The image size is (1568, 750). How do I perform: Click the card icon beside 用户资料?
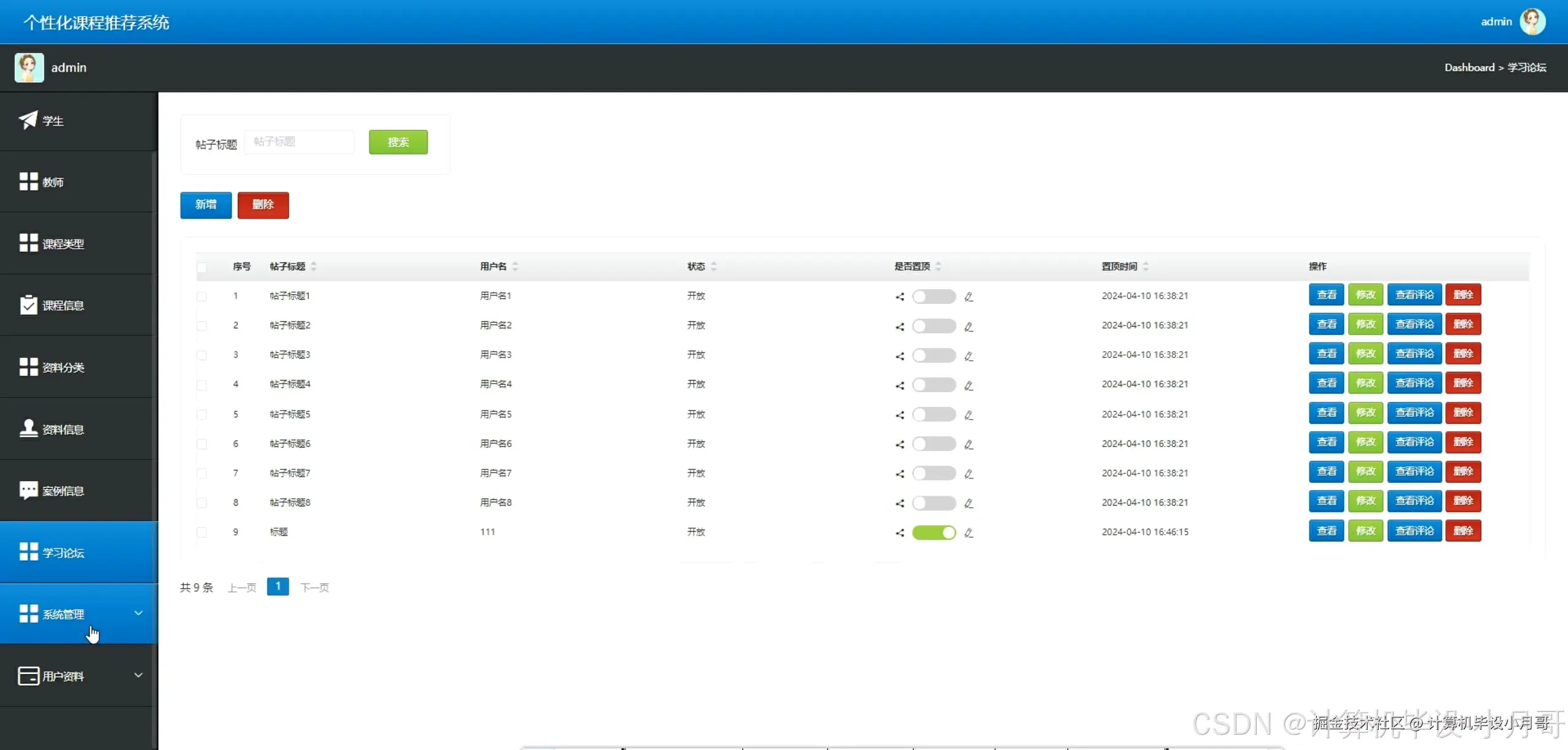[28, 675]
